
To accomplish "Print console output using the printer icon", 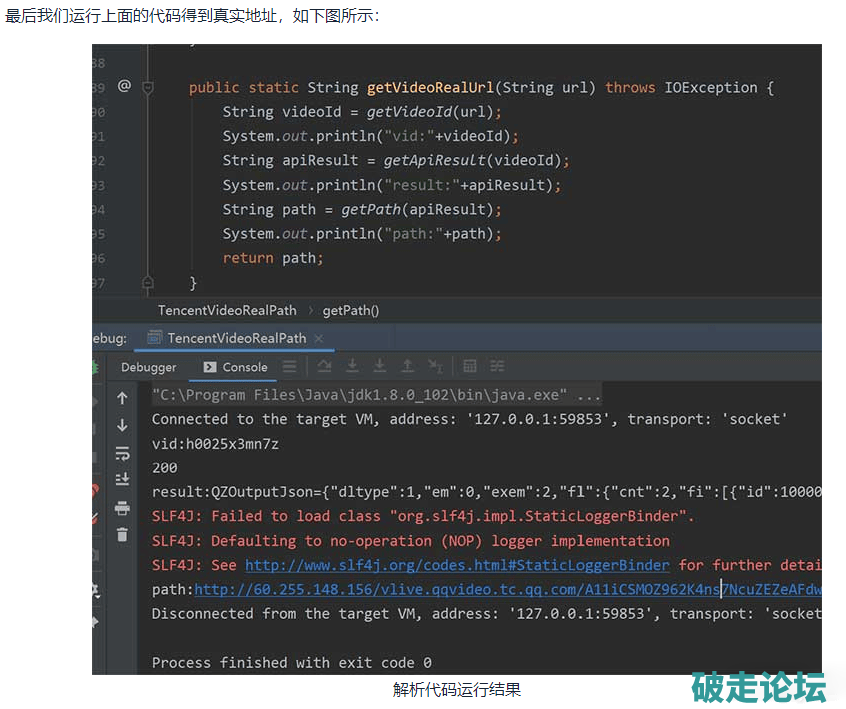I will (122, 508).
